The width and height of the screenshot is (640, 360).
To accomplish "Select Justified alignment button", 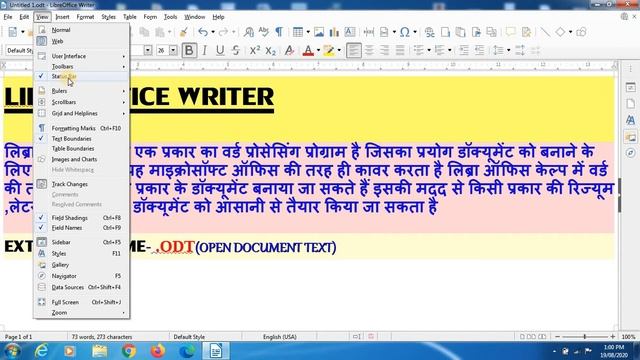I will [400, 50].
